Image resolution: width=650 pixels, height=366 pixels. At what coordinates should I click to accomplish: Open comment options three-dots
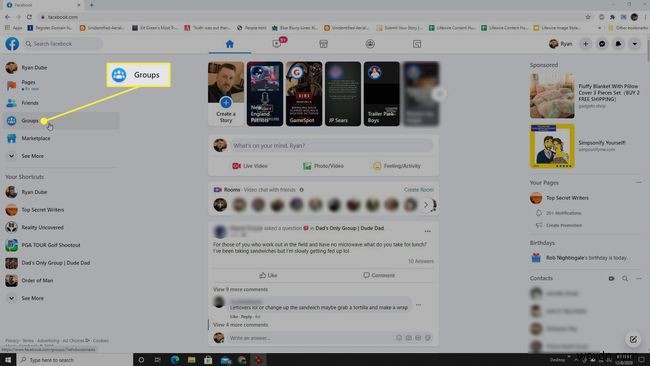point(418,305)
